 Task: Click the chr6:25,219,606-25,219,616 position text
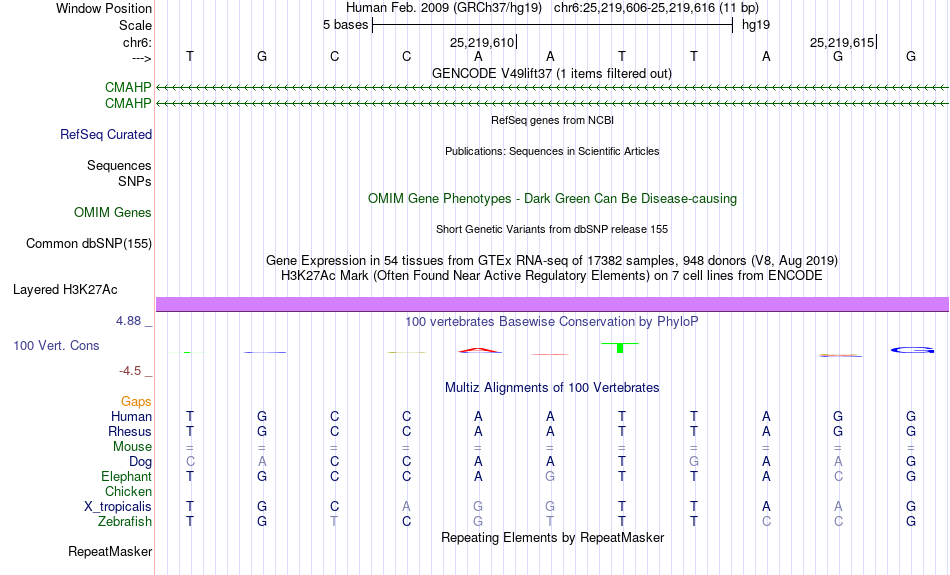click(x=656, y=8)
